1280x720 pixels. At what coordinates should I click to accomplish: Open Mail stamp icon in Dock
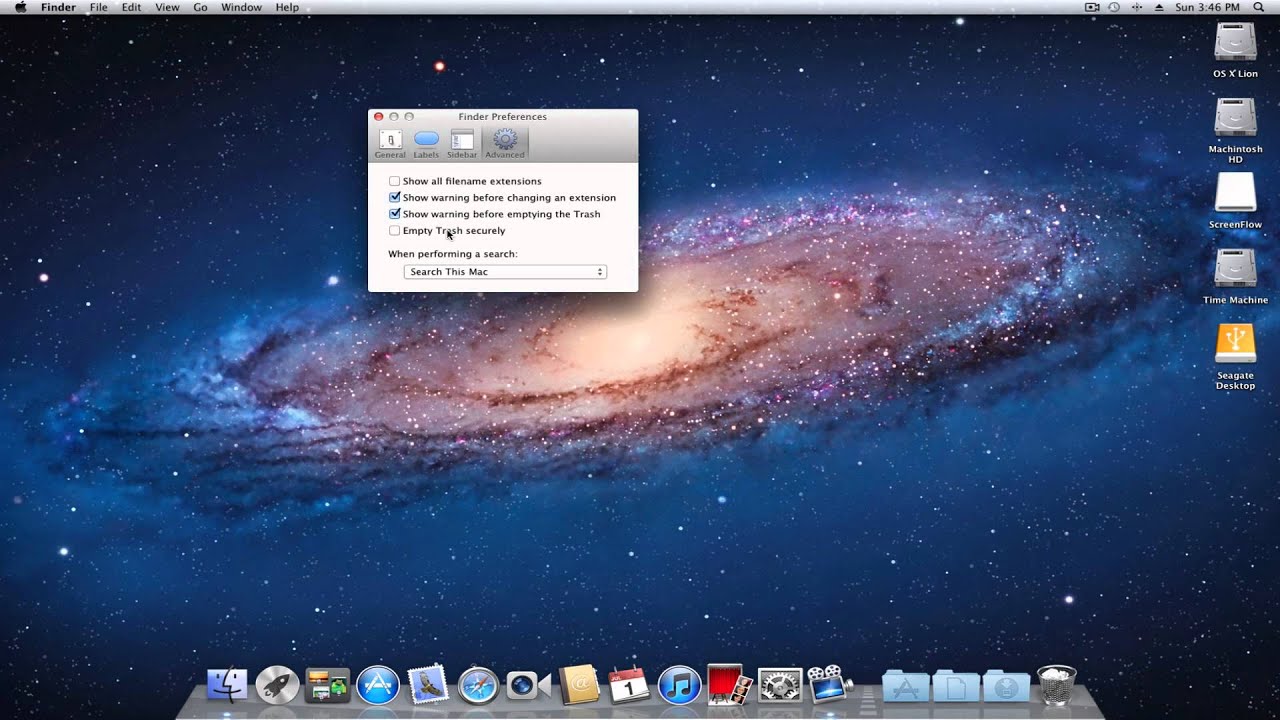[428, 685]
